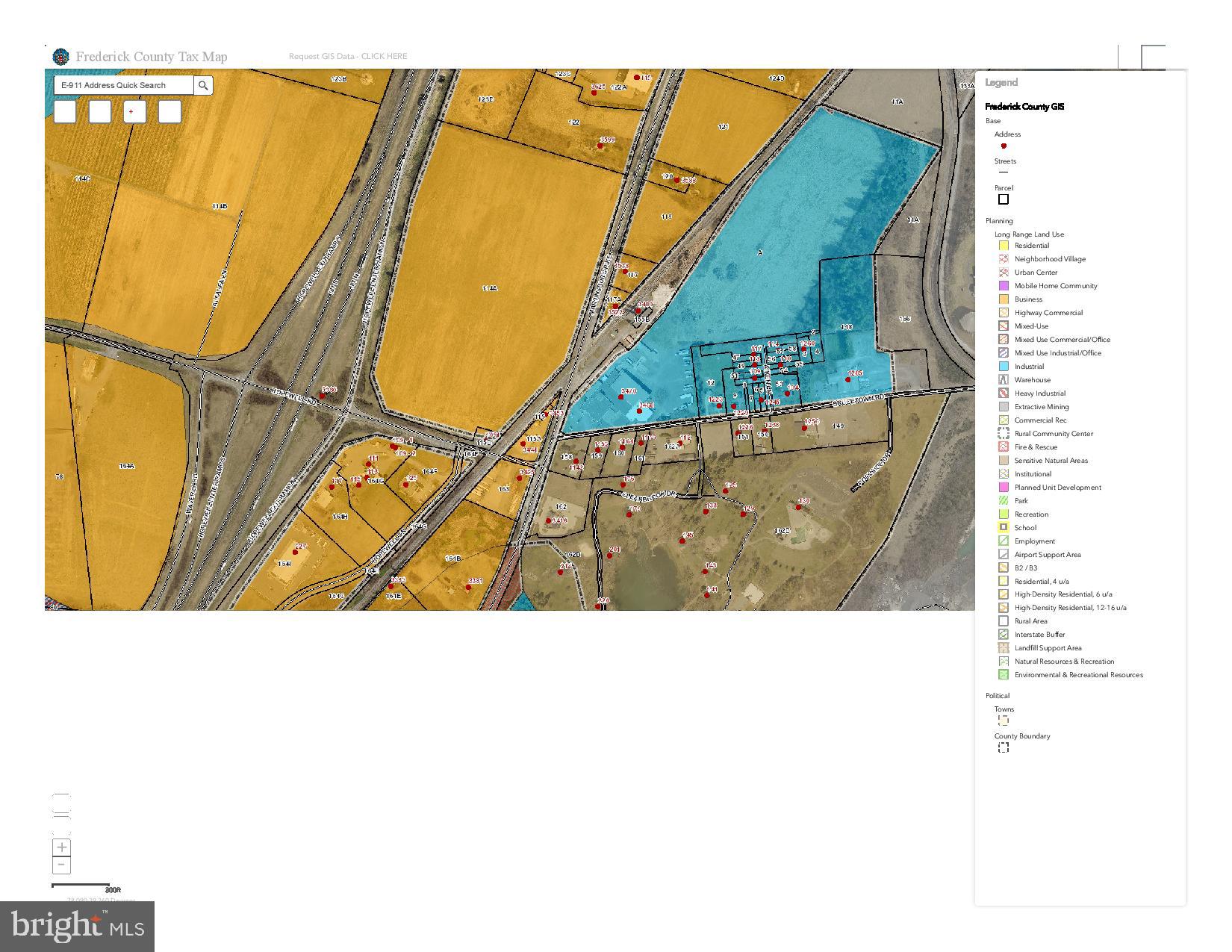Click the Frederick County seal logo
The height and width of the screenshot is (952, 1232).
[60, 57]
